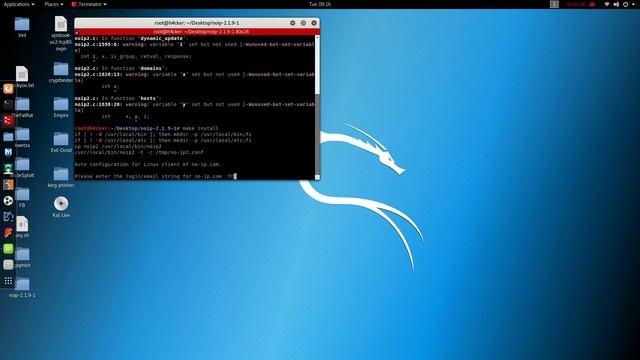Open the vpnbook-us2-tcp80.ovpn file
The height and width of the screenshot is (360, 640).
click(61, 24)
